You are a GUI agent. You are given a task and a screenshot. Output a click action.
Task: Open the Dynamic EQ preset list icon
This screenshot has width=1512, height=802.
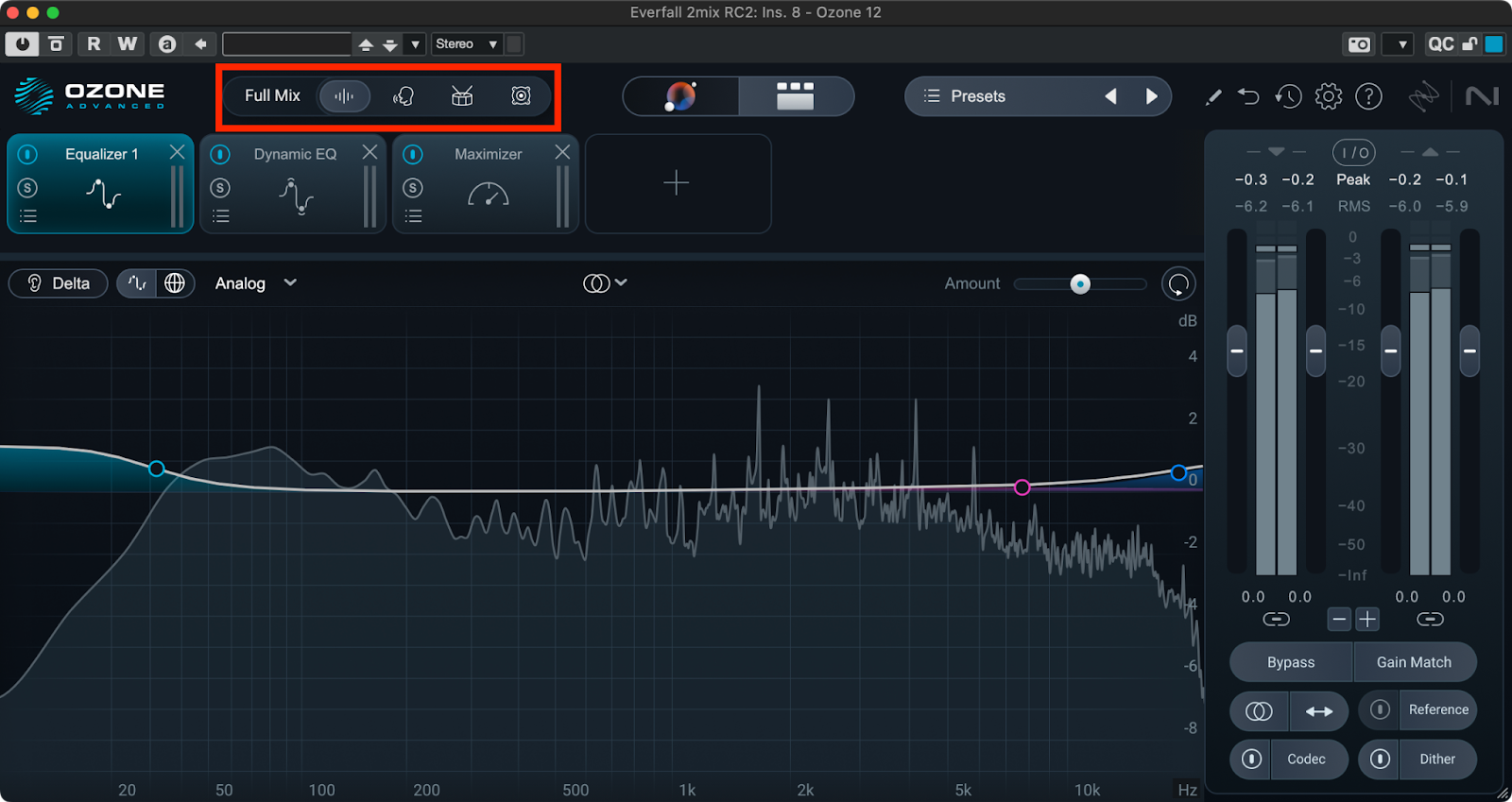[221, 216]
